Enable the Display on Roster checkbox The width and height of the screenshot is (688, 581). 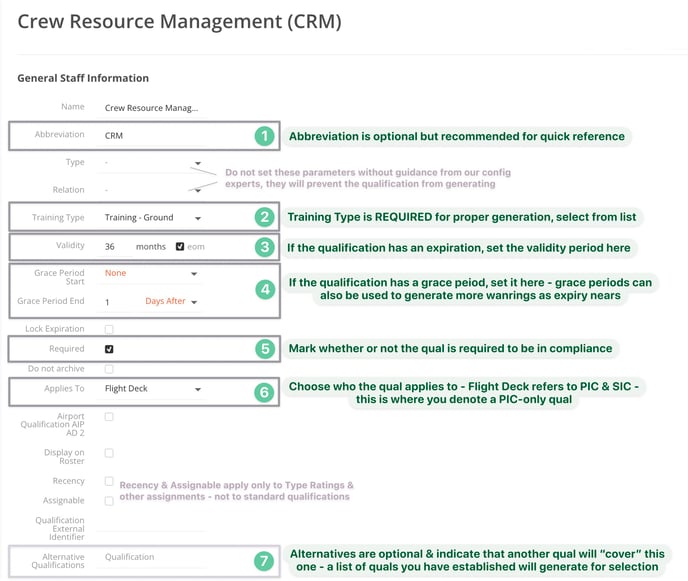point(109,453)
